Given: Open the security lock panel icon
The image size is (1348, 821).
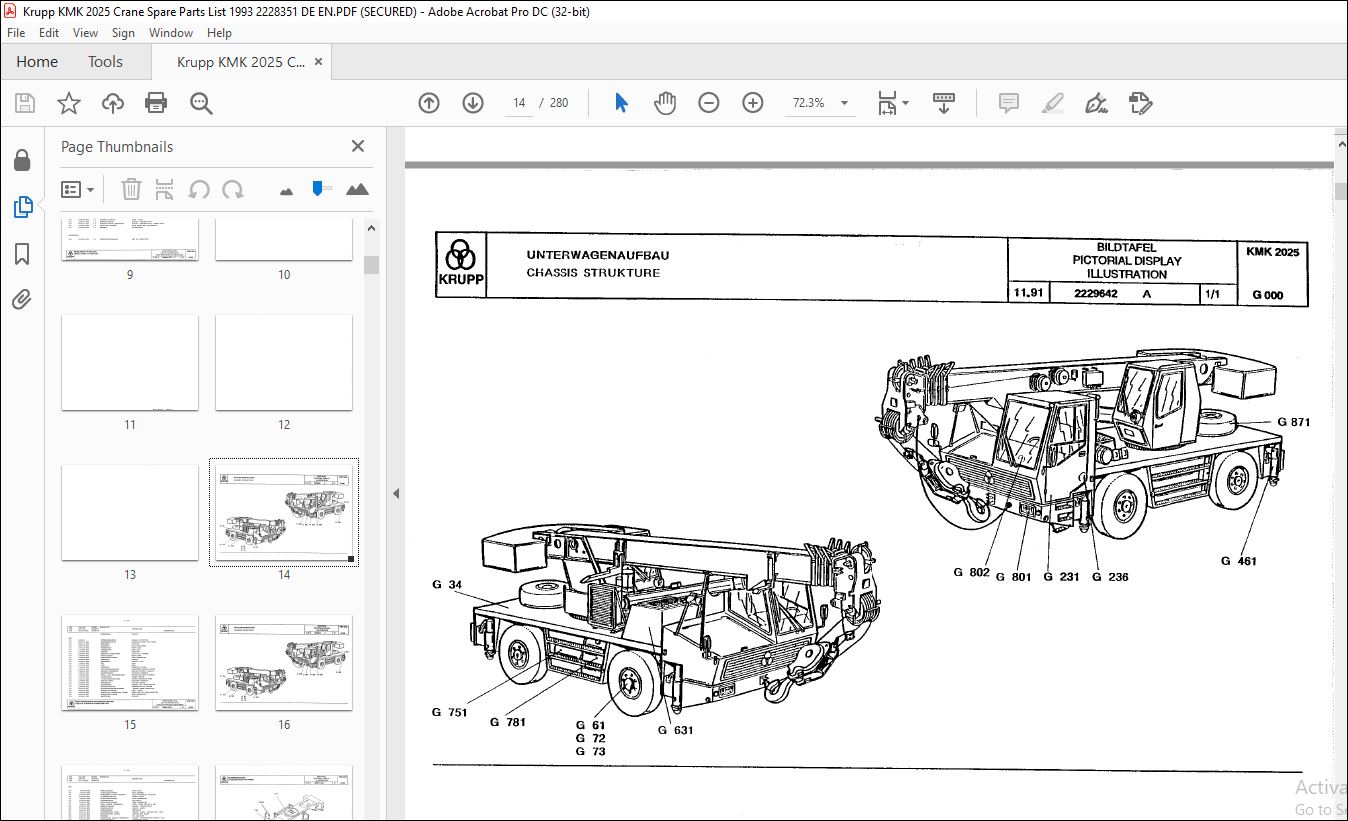Looking at the screenshot, I should coord(22,161).
